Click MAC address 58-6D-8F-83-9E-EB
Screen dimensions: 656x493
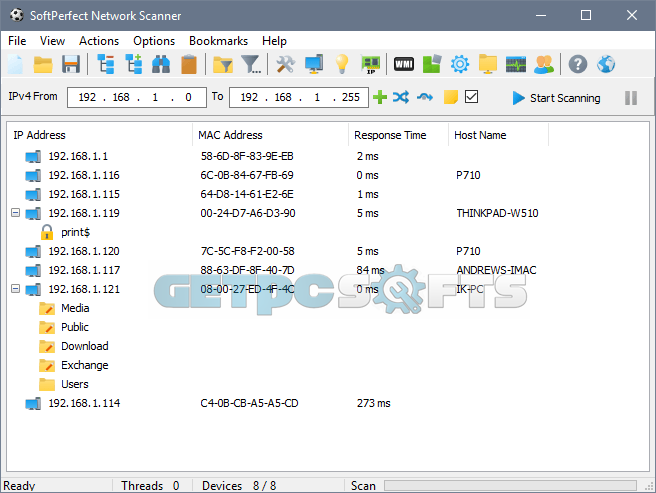coord(247,156)
